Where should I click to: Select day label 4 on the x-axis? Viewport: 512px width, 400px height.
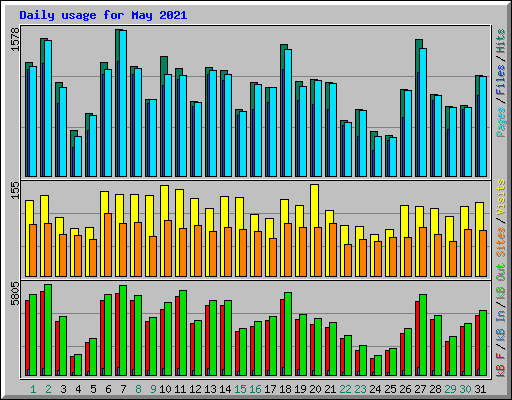click(x=78, y=389)
